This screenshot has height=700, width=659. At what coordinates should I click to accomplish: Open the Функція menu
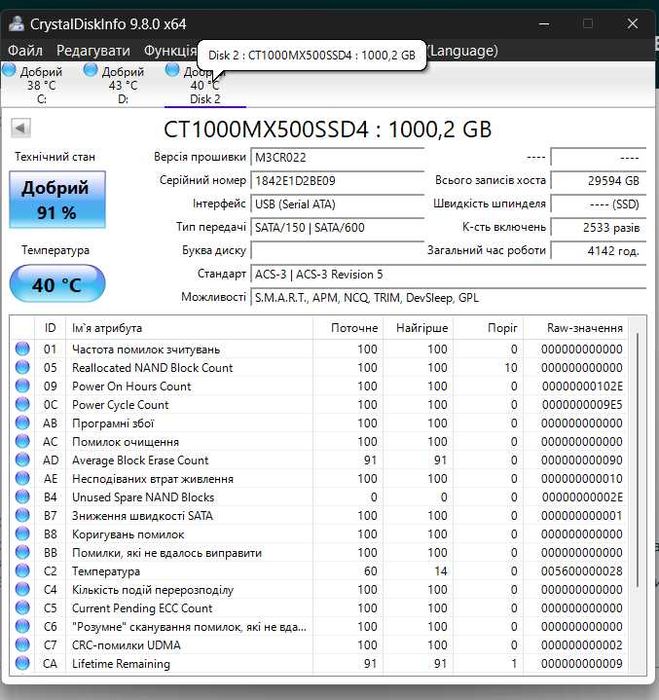tap(170, 50)
